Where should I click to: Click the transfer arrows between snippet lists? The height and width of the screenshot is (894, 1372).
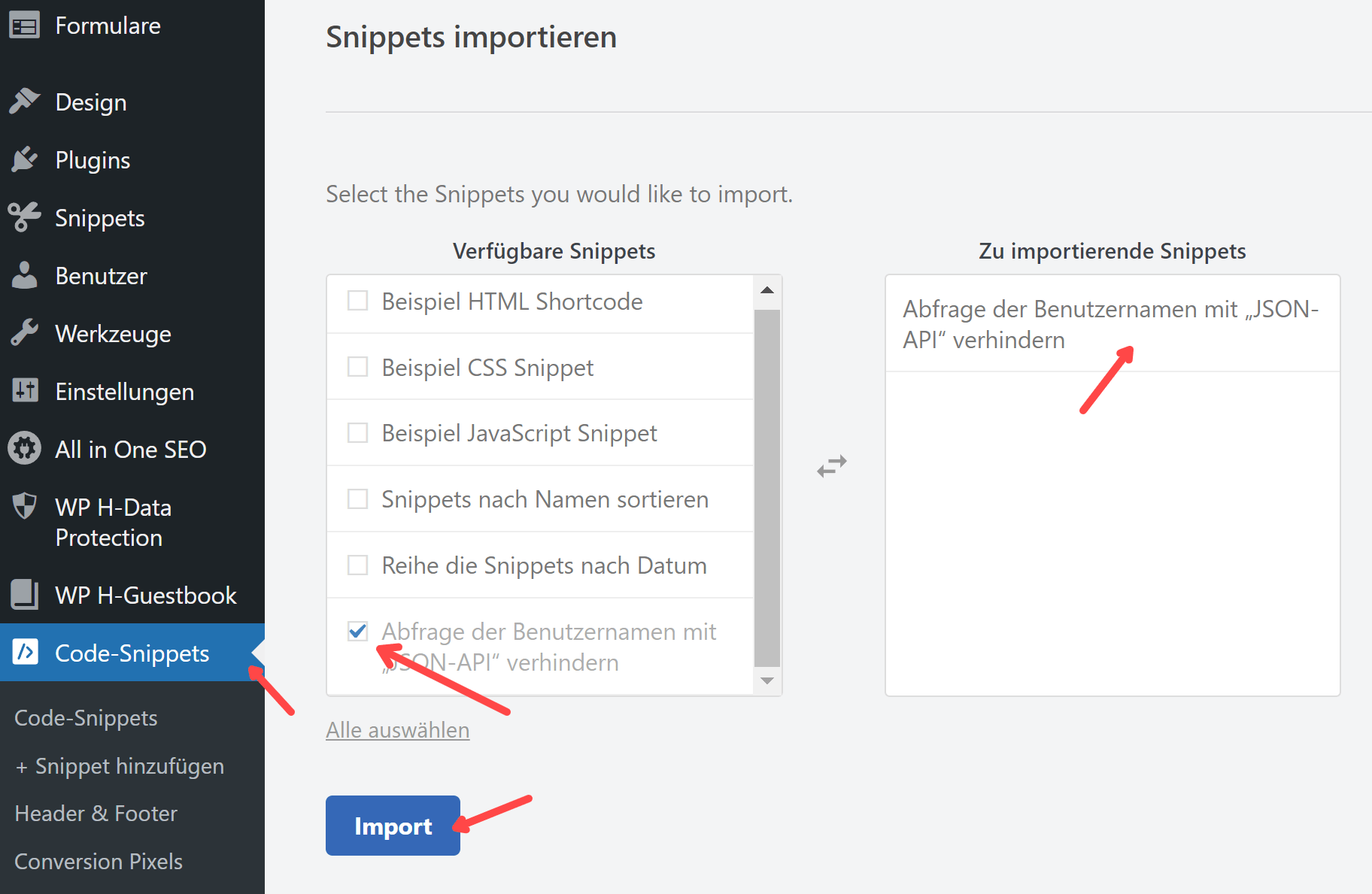click(832, 466)
